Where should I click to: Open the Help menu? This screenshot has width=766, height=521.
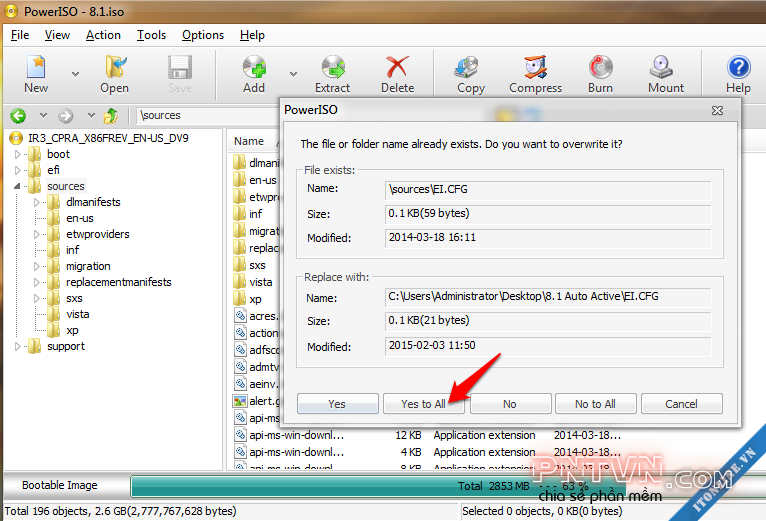pyautogui.click(x=252, y=35)
